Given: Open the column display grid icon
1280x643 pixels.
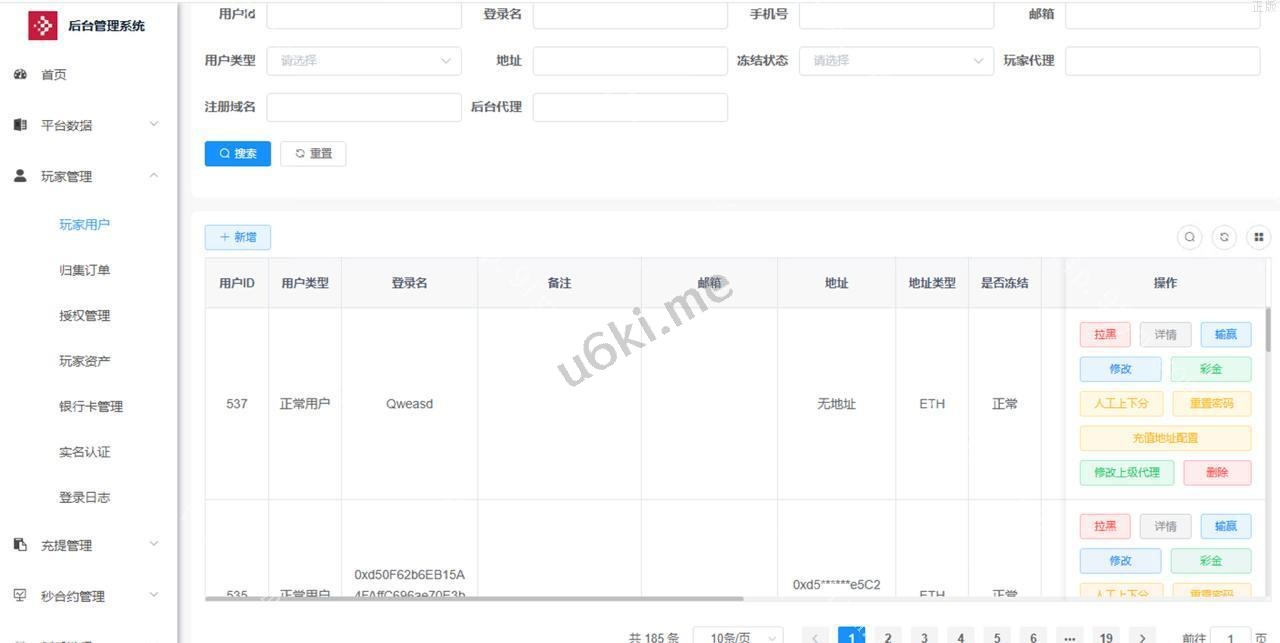Looking at the screenshot, I should click(1259, 237).
